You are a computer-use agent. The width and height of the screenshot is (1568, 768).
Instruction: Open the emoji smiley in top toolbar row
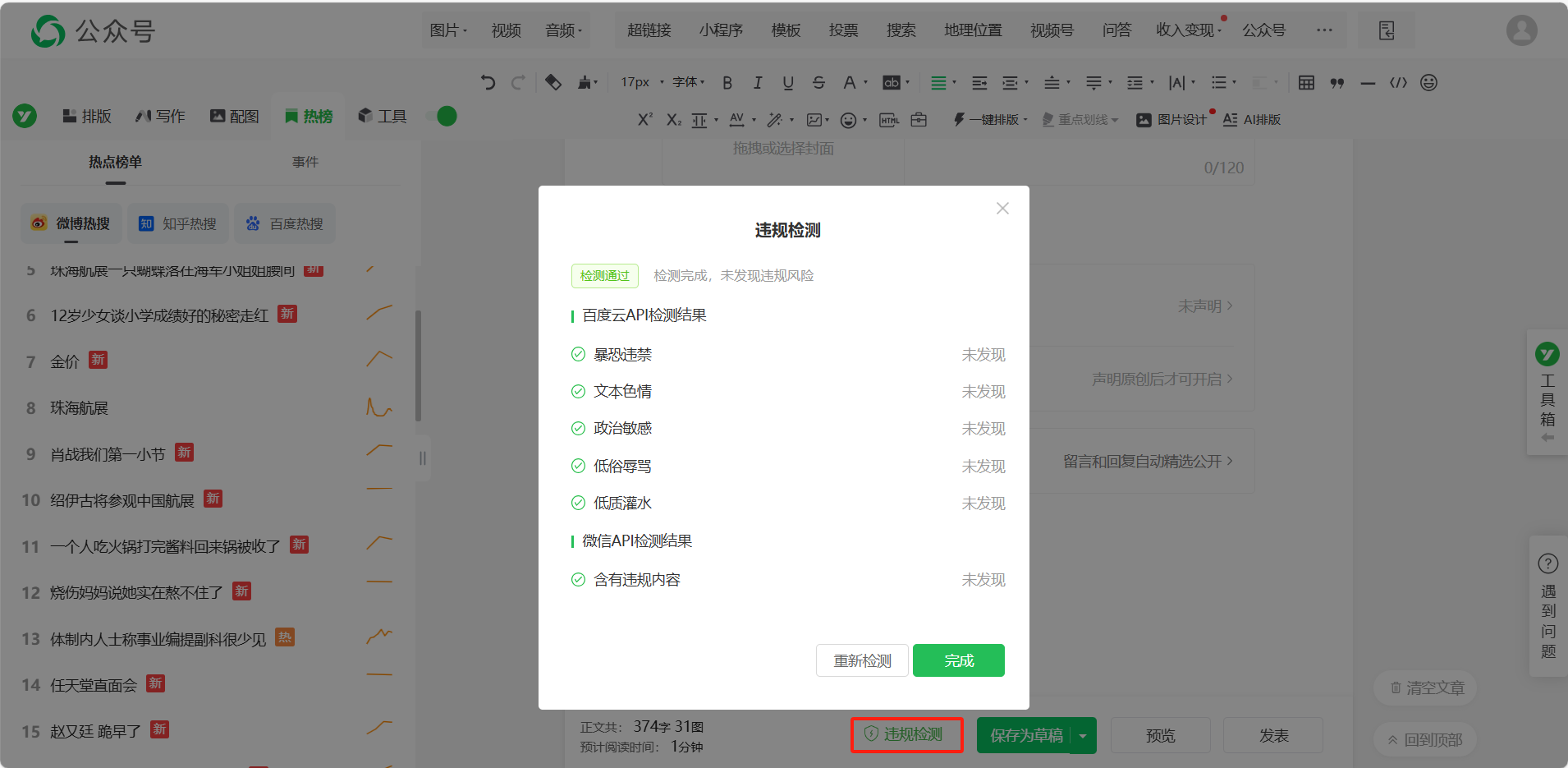point(1428,82)
